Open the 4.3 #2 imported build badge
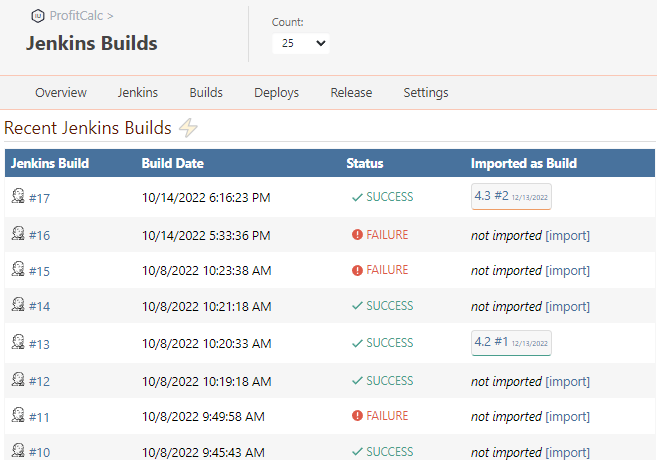The height and width of the screenshot is (460, 657). coord(511,197)
